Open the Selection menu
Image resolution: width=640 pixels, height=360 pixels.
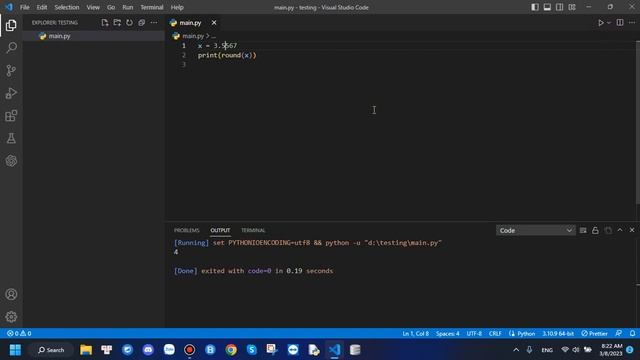pos(67,7)
